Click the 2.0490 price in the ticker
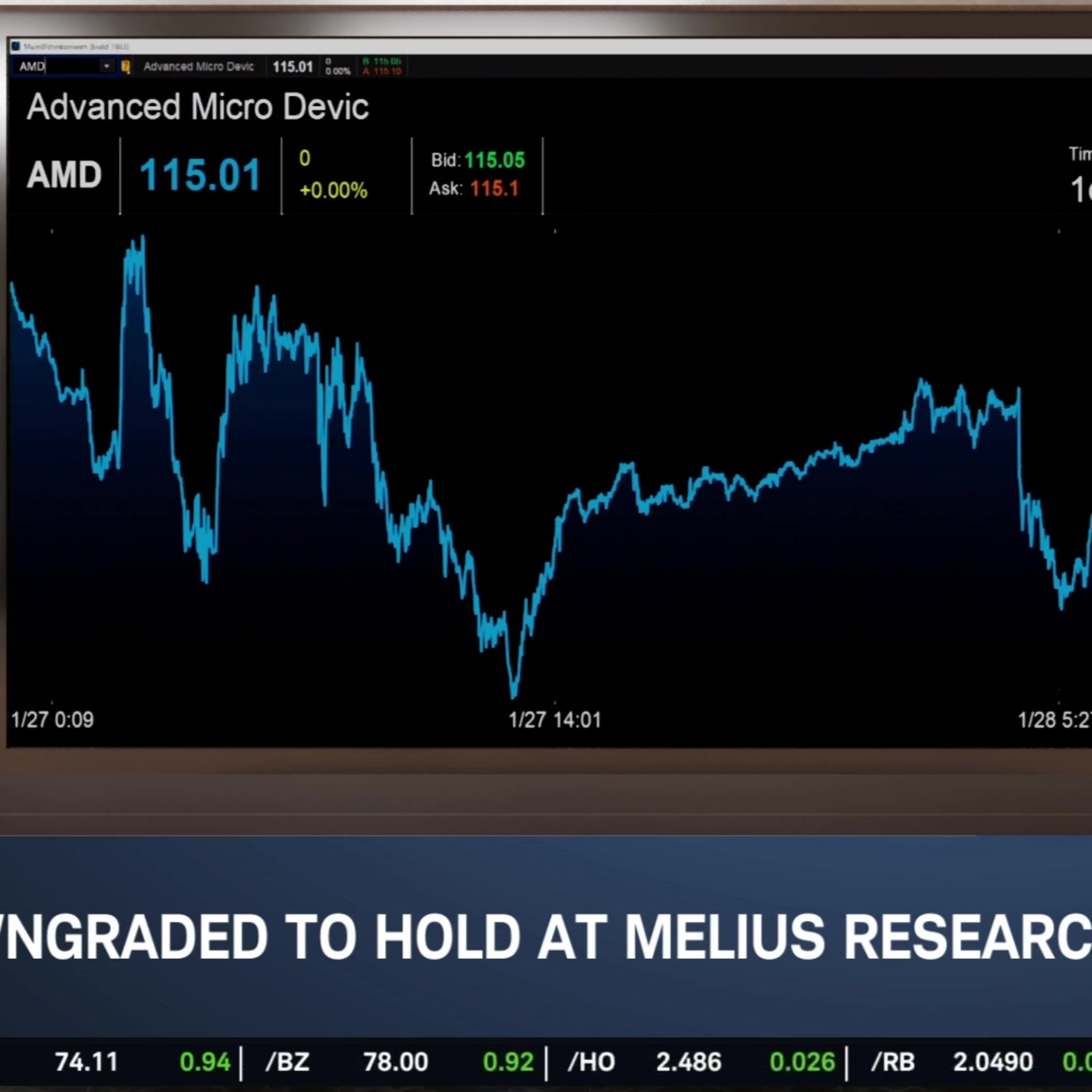This screenshot has height=1092, width=1092. [x=993, y=1062]
